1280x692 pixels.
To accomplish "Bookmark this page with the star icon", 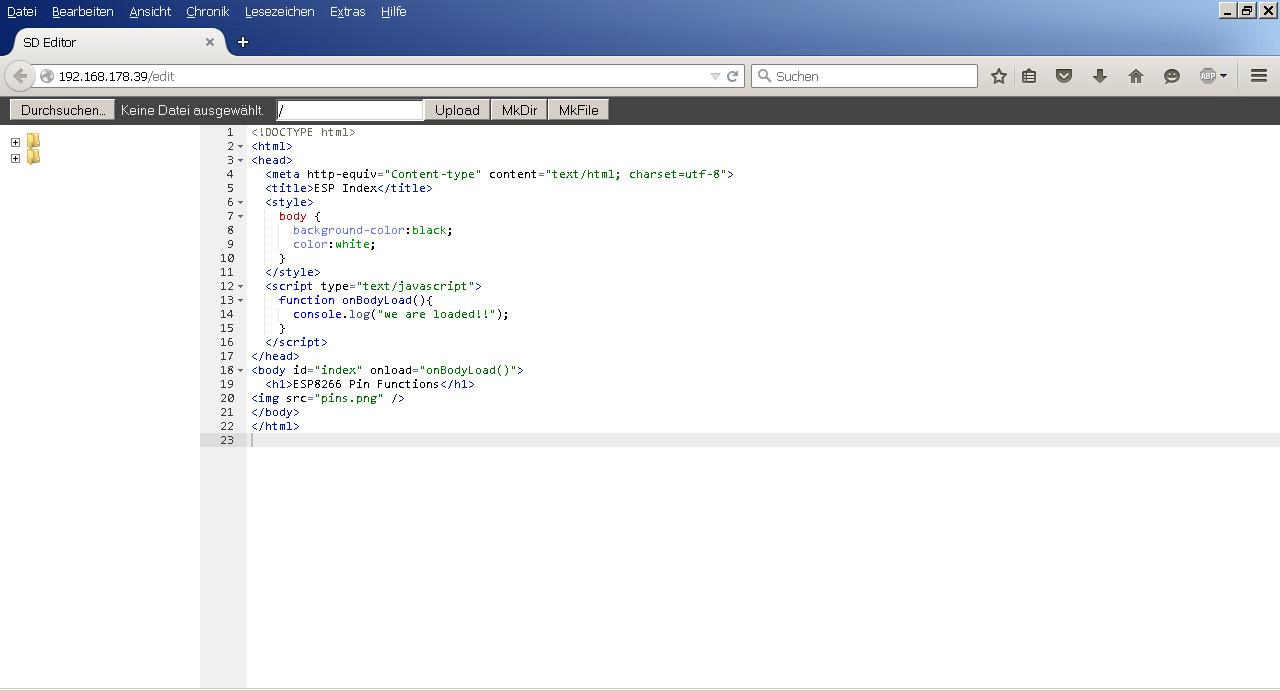I will pyautogui.click(x=998, y=76).
